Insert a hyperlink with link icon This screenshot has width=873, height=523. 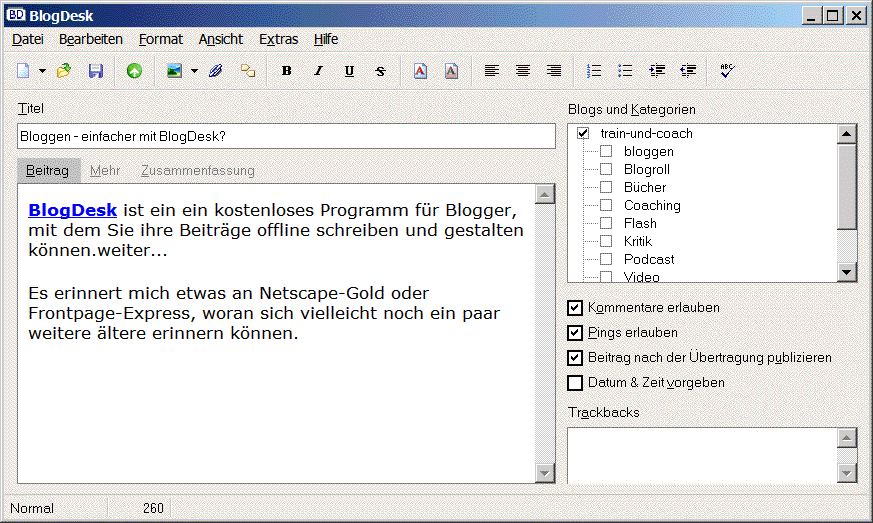(x=248, y=71)
